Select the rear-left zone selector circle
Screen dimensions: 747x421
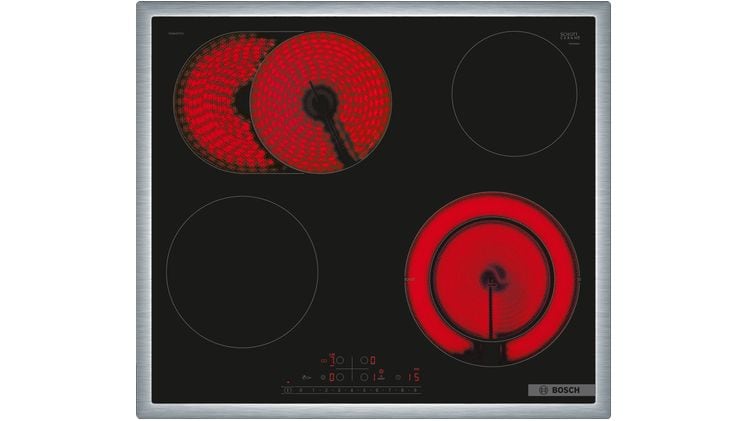(340, 360)
